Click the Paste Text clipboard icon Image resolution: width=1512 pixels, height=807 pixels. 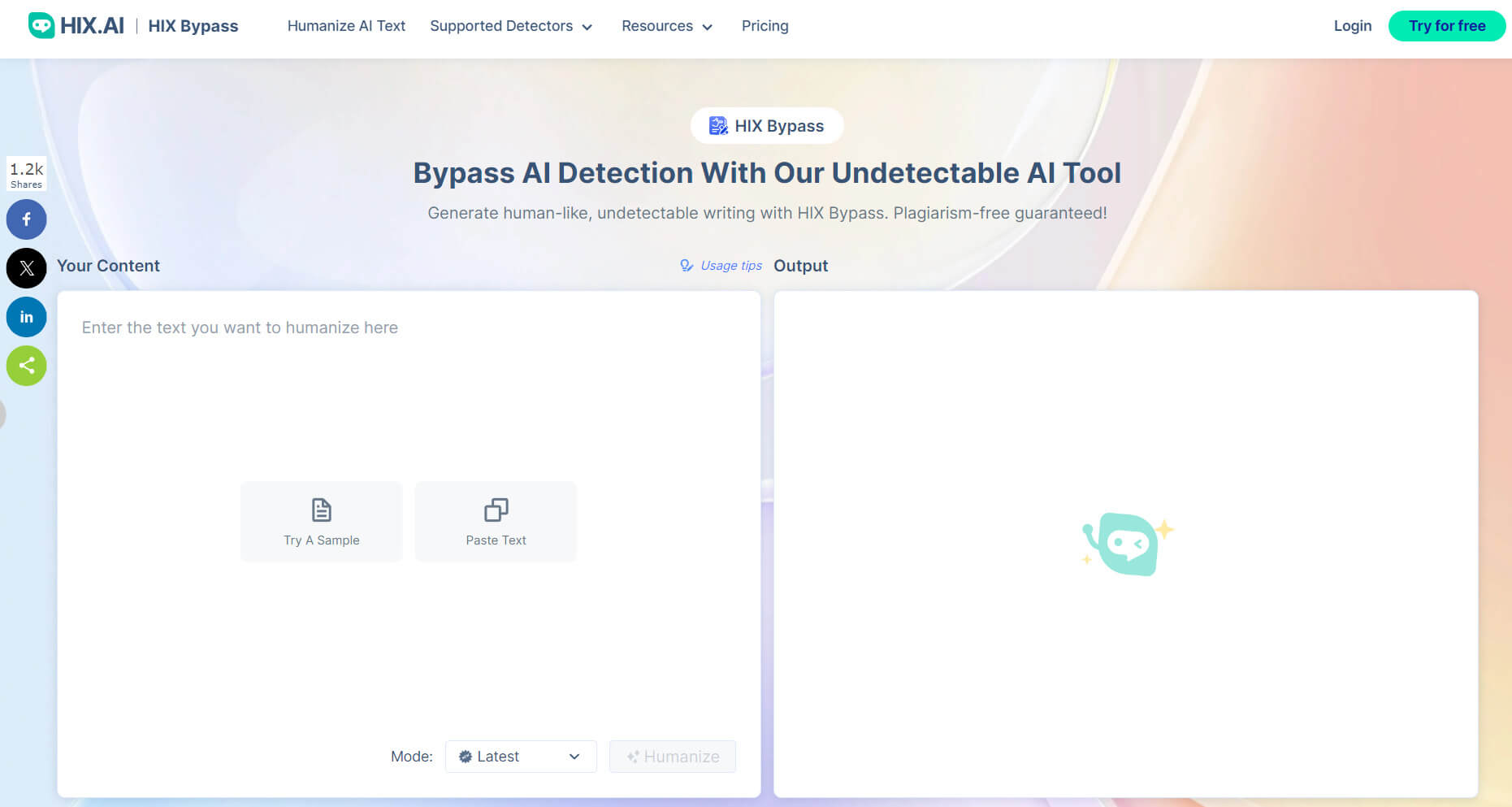point(496,510)
